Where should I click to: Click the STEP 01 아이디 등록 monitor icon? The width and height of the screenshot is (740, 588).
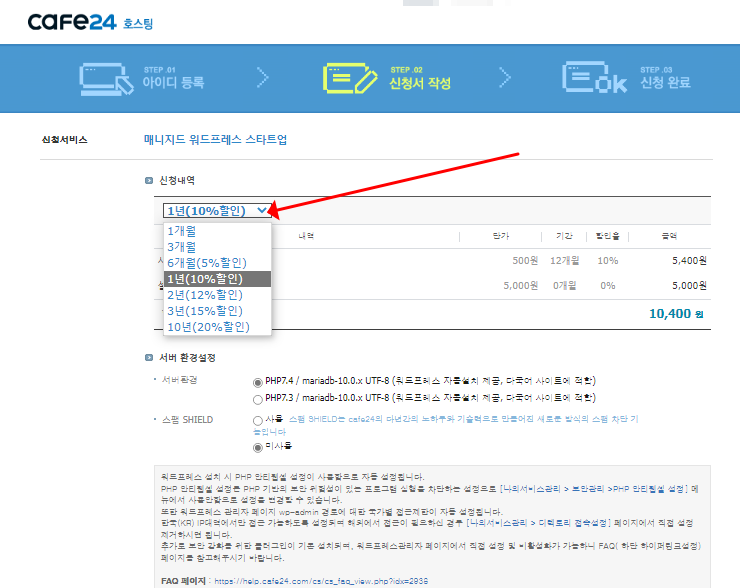(x=107, y=79)
